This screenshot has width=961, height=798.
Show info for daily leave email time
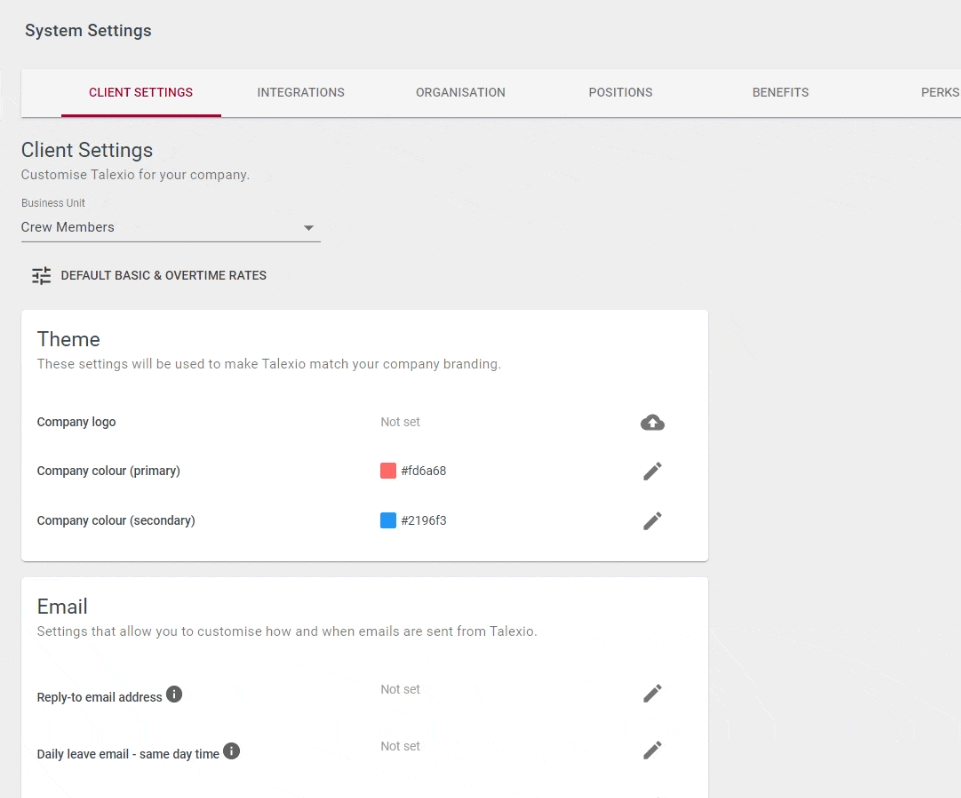click(x=231, y=751)
